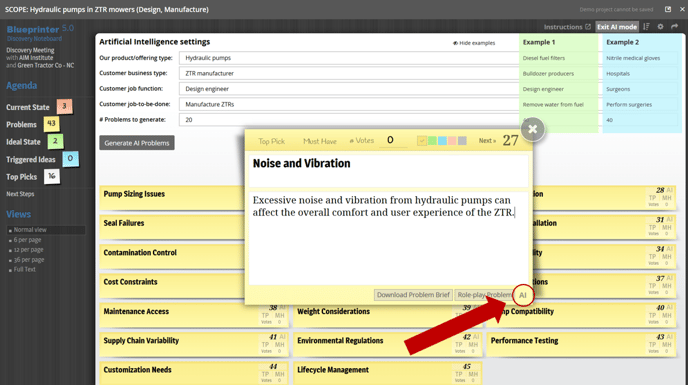The width and height of the screenshot is (688, 385).
Task: Open the settings gear in top toolbar
Action: pyautogui.click(x=660, y=27)
